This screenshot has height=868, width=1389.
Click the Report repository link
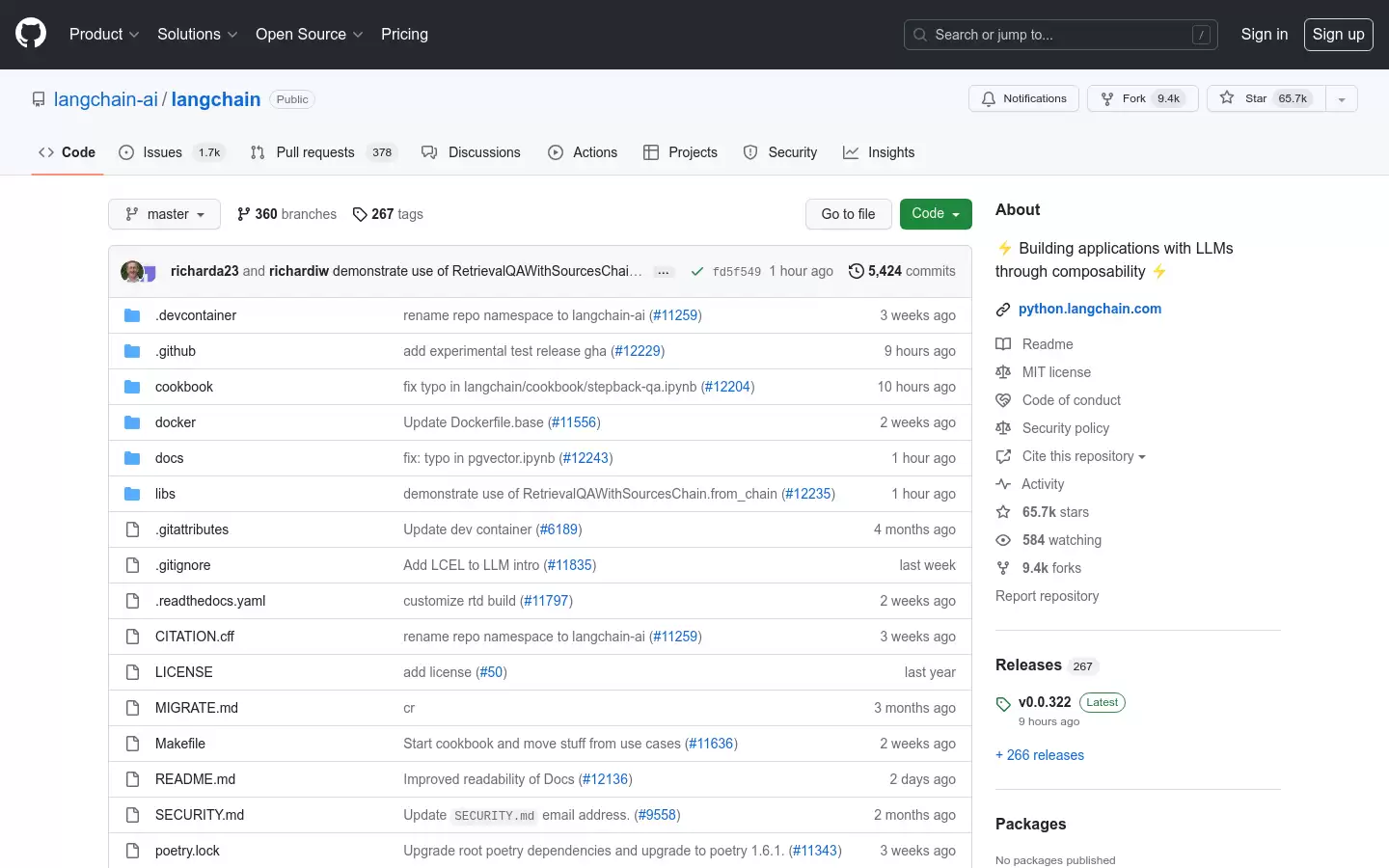[1048, 596]
